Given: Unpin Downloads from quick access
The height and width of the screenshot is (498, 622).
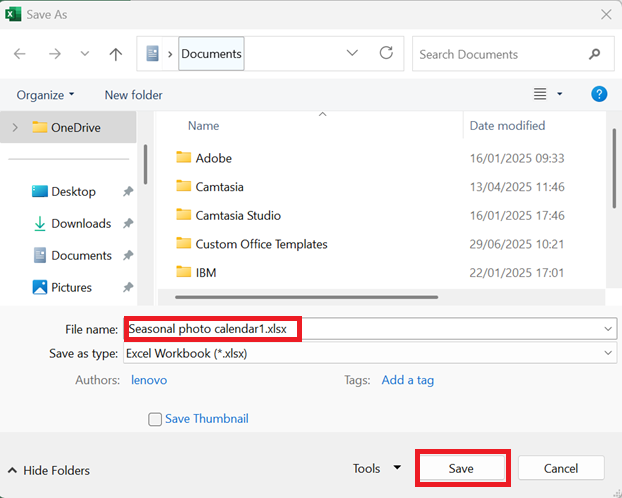Looking at the screenshot, I should [127, 223].
